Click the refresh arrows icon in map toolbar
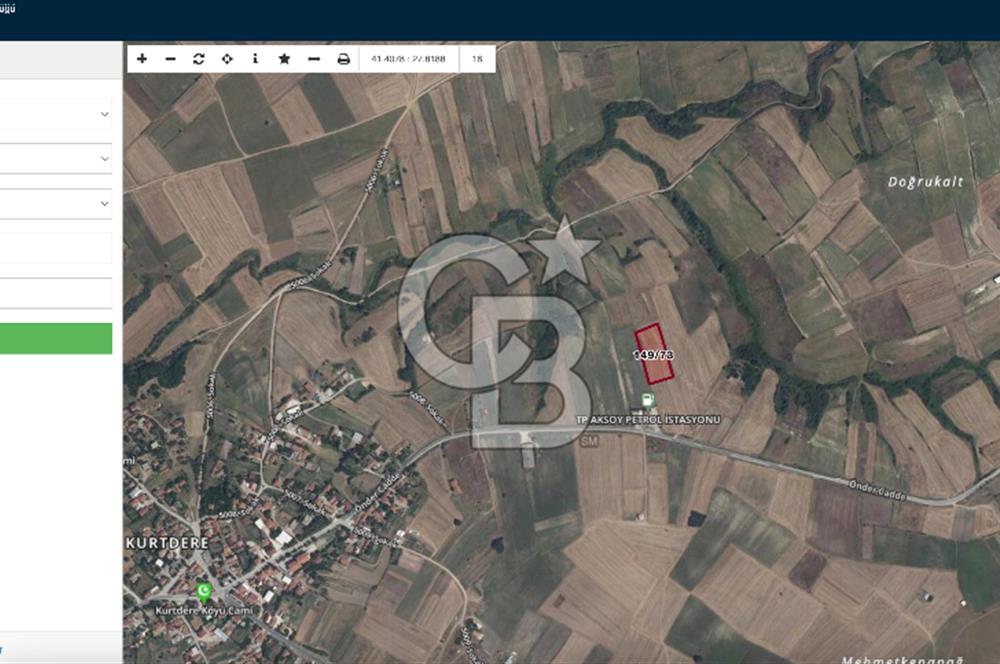This screenshot has height=664, width=1000. pos(198,59)
